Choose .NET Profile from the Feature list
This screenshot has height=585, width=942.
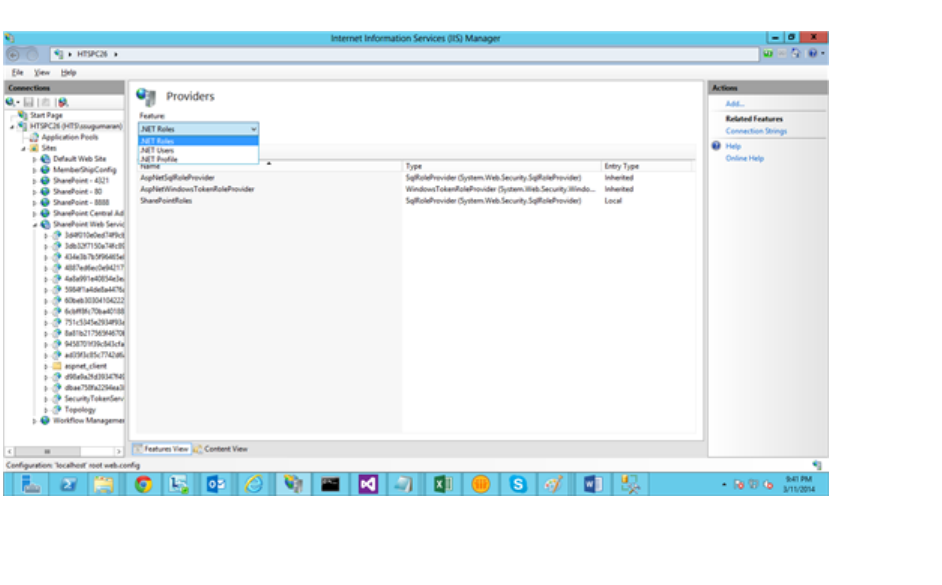(198, 159)
